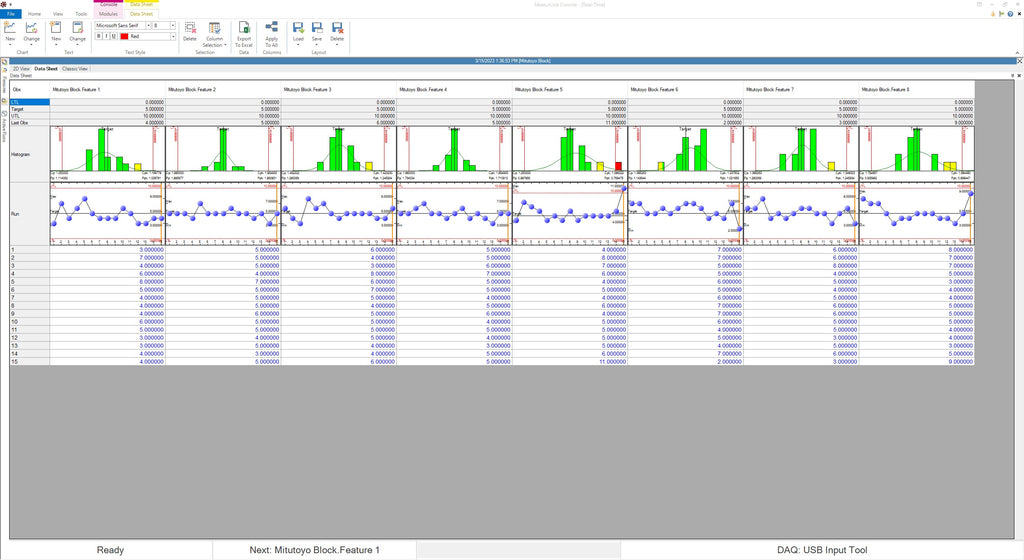Click the Change chart icon
Screen dimensions: 1024x560
[31, 27]
